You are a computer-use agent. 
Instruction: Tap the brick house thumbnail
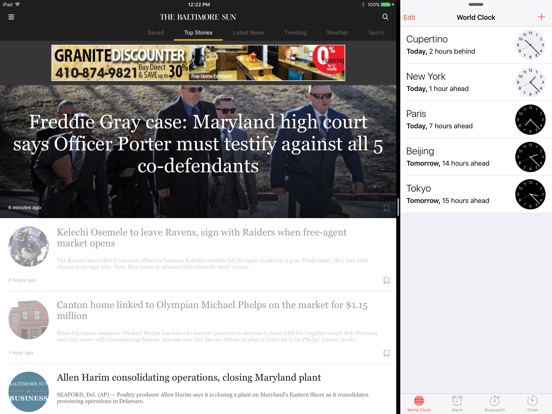29,319
